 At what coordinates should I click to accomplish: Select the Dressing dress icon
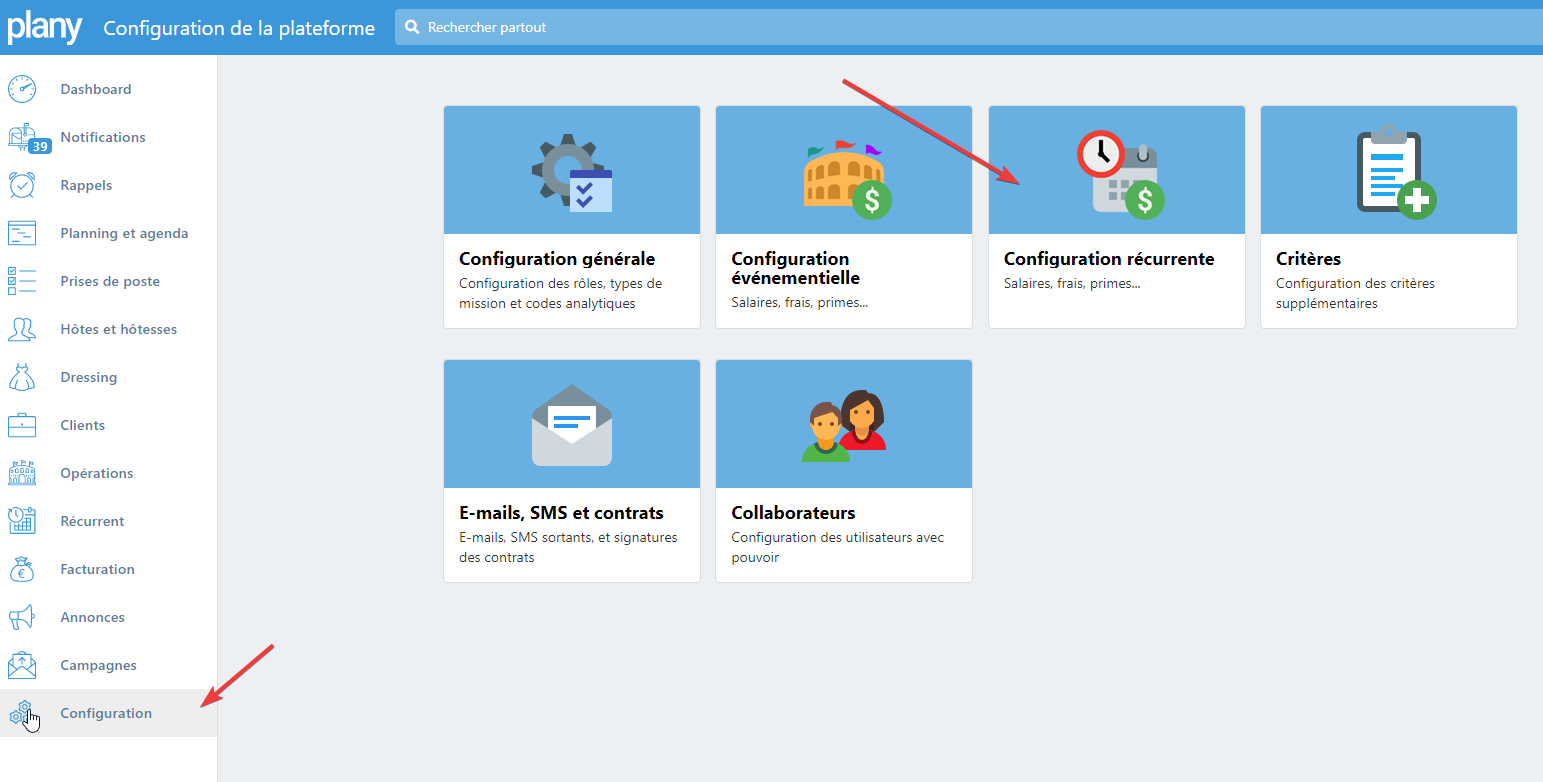coord(22,377)
